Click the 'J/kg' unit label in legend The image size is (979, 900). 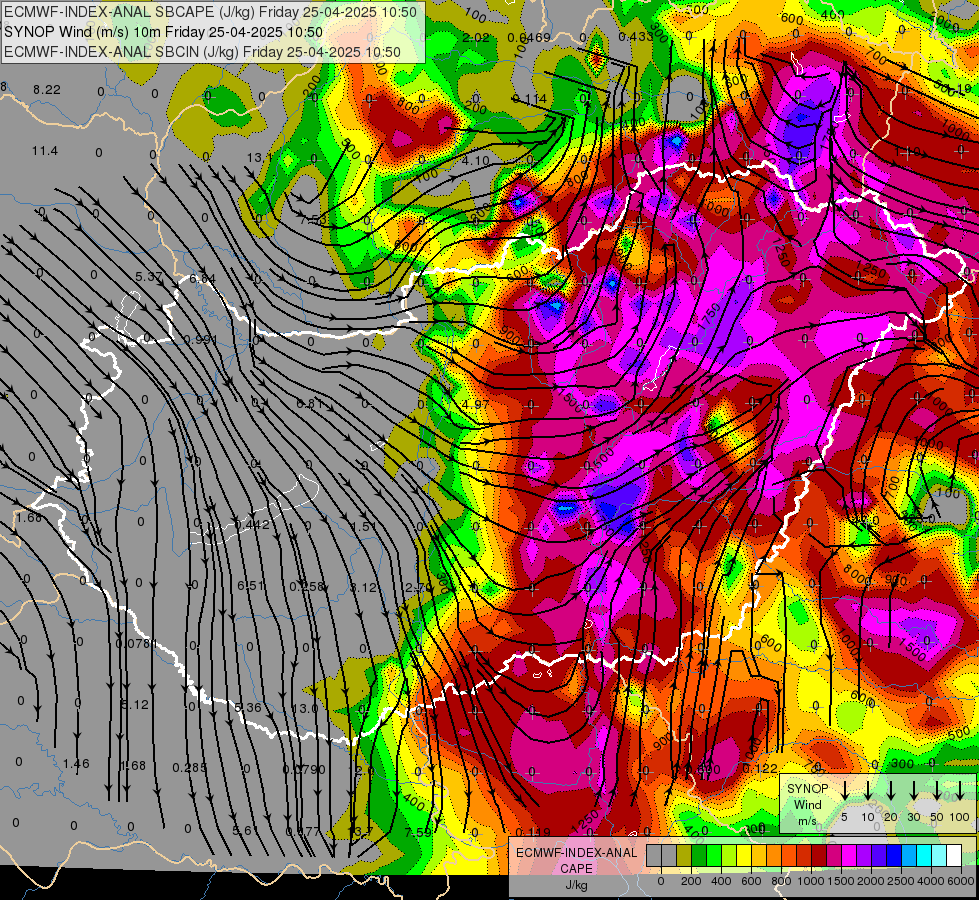coord(576,884)
